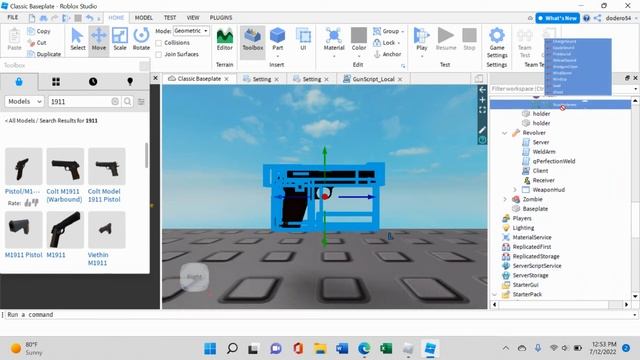Open the Windows Start menu

210,349
